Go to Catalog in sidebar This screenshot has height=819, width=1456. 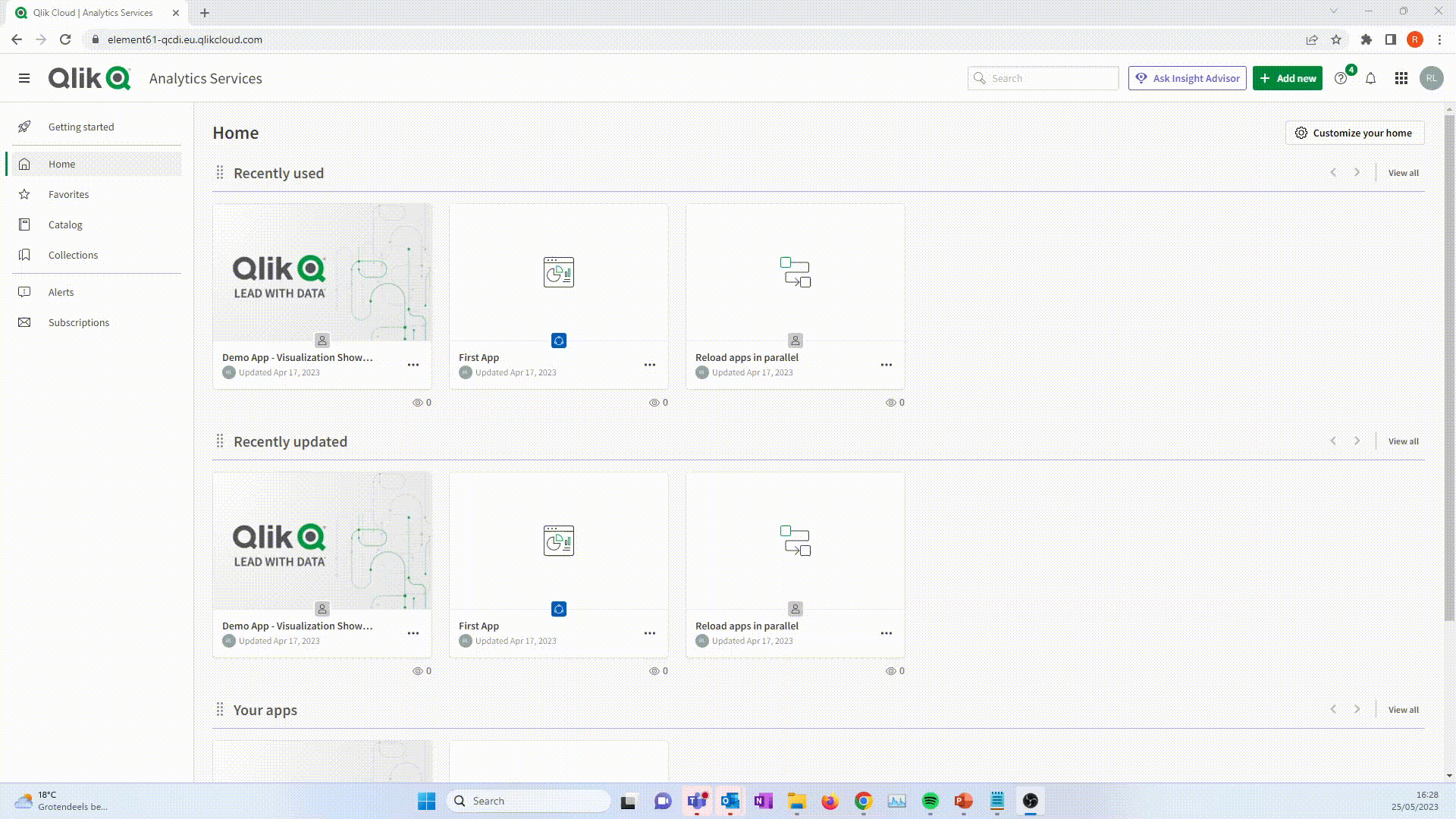pos(65,224)
